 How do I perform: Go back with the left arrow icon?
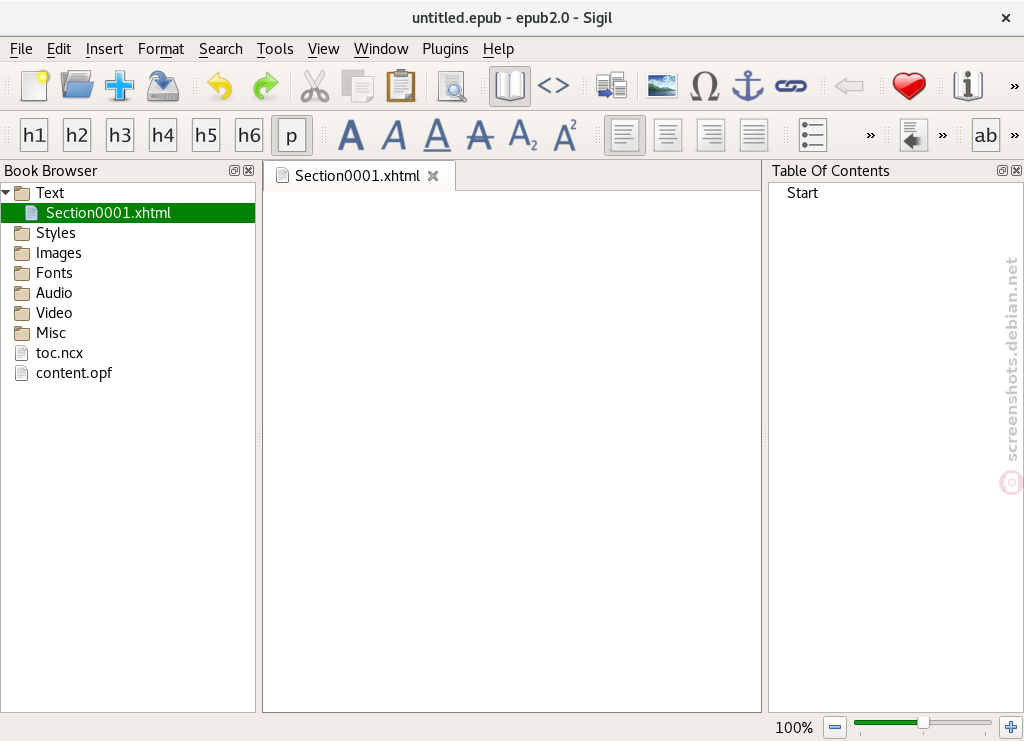[x=849, y=86]
